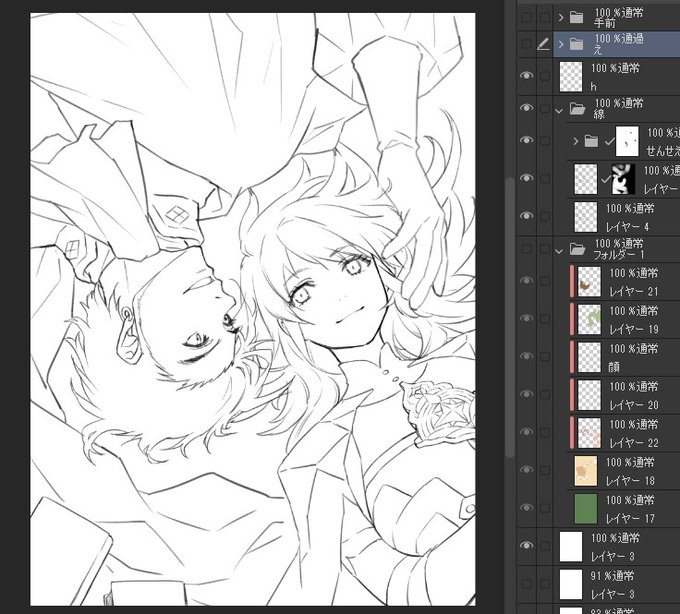This screenshot has width=680, height=614.
Task: Select the フォルダー 1 name label
Action: 619,255
